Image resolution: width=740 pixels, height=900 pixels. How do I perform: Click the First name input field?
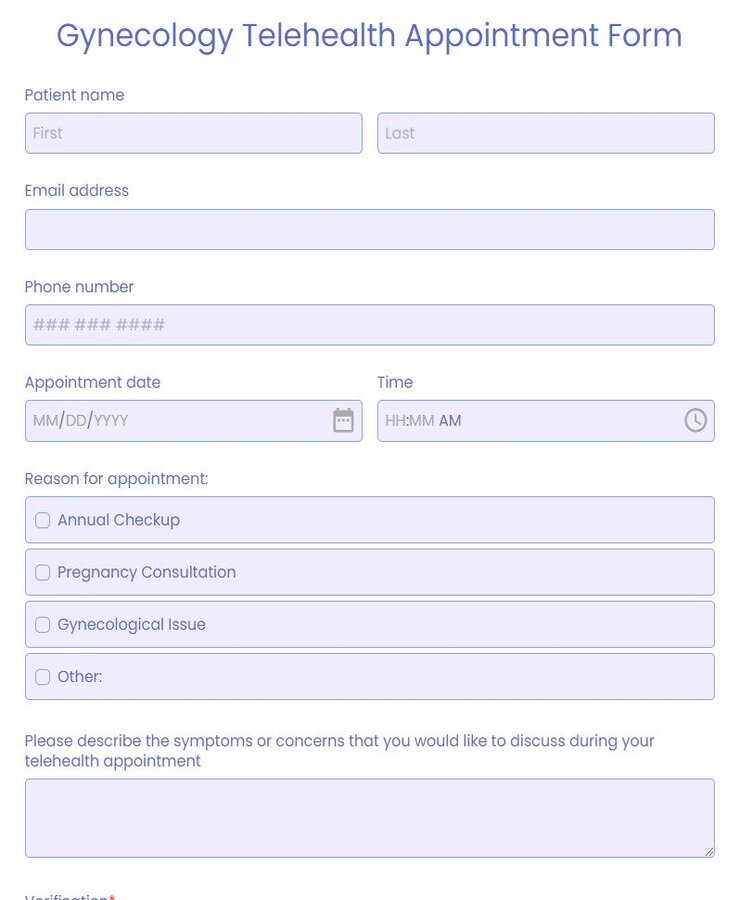(193, 133)
